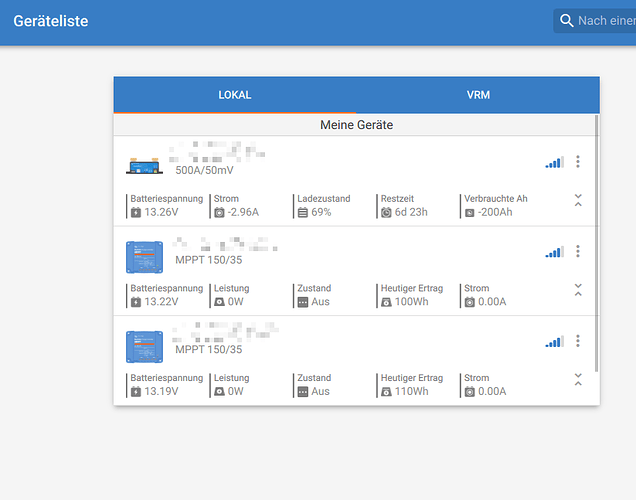Click second MPPT 150/35 charger image
Image resolution: width=636 pixels, height=500 pixels.
click(x=145, y=346)
